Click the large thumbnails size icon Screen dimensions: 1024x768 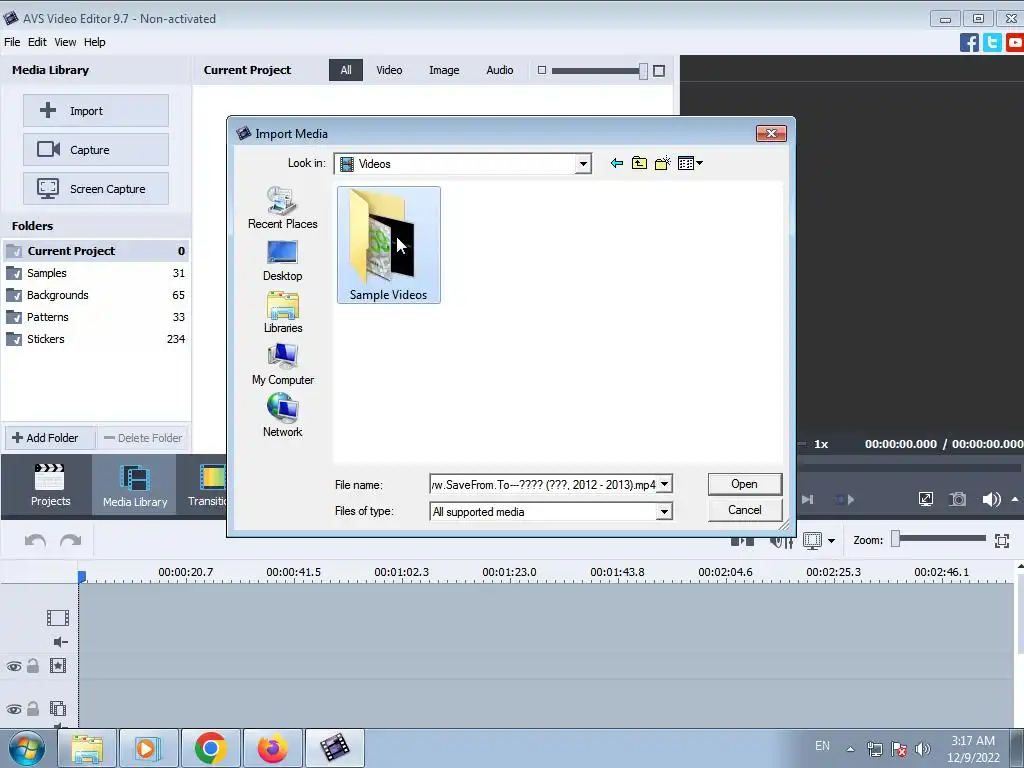[x=659, y=71]
